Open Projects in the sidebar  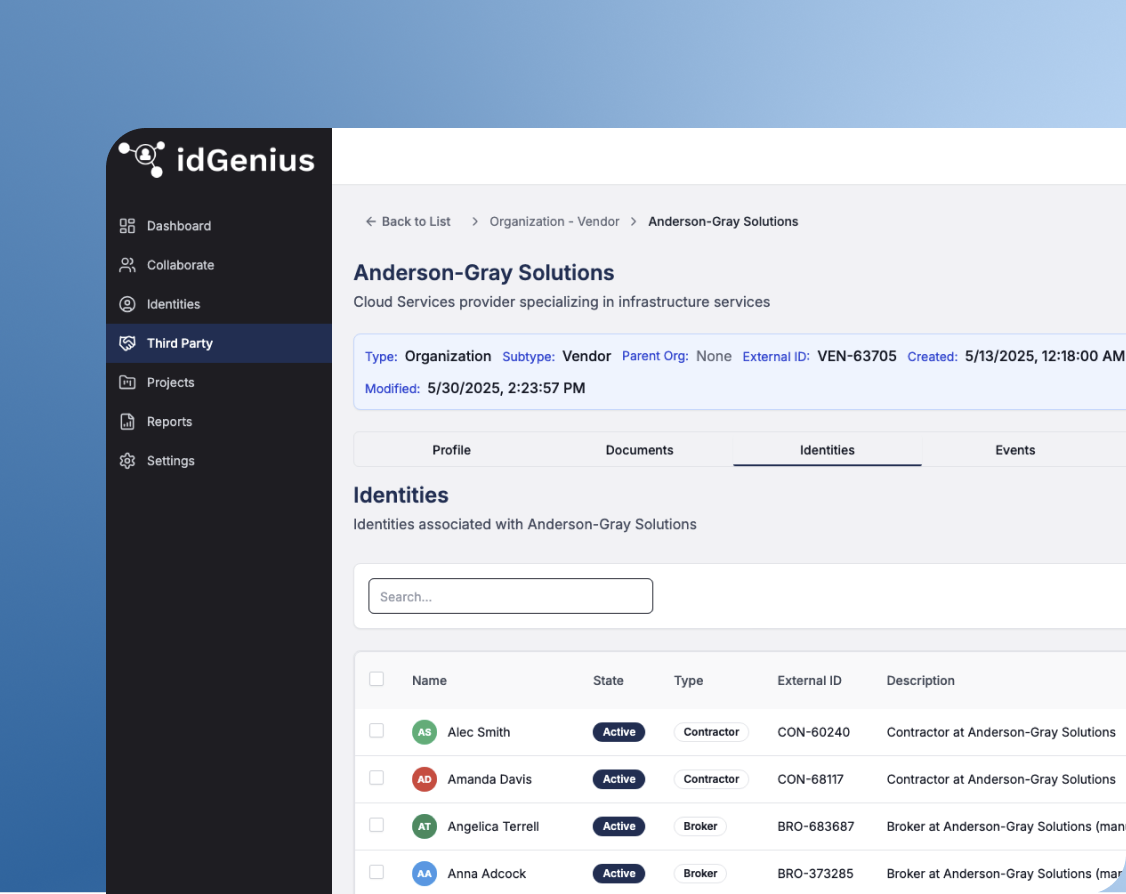[219, 382]
